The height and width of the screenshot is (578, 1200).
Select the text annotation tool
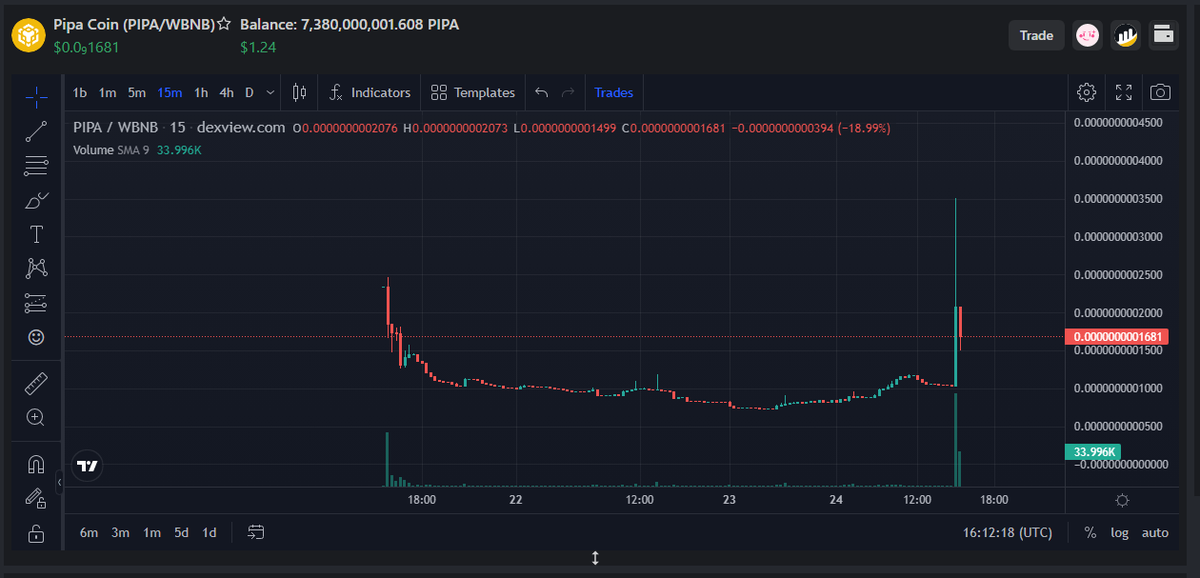tap(36, 234)
